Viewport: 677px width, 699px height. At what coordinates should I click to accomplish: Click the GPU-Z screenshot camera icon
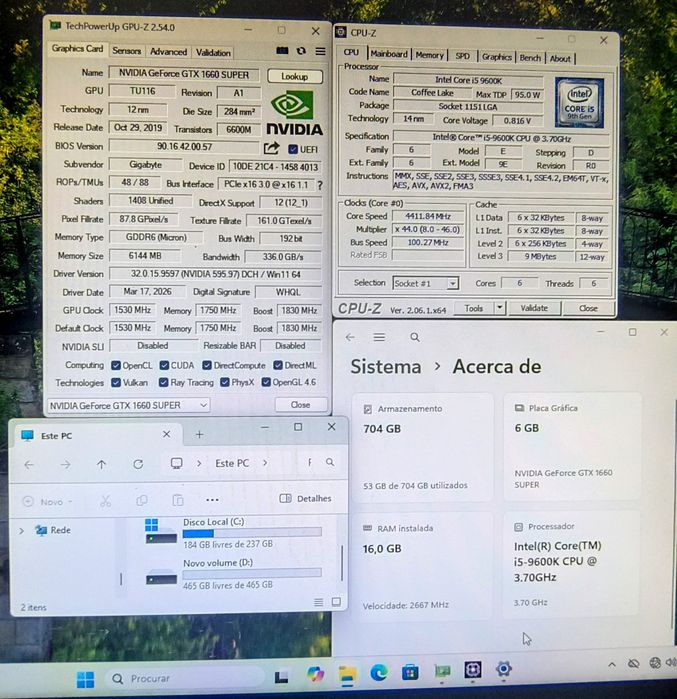coord(282,50)
